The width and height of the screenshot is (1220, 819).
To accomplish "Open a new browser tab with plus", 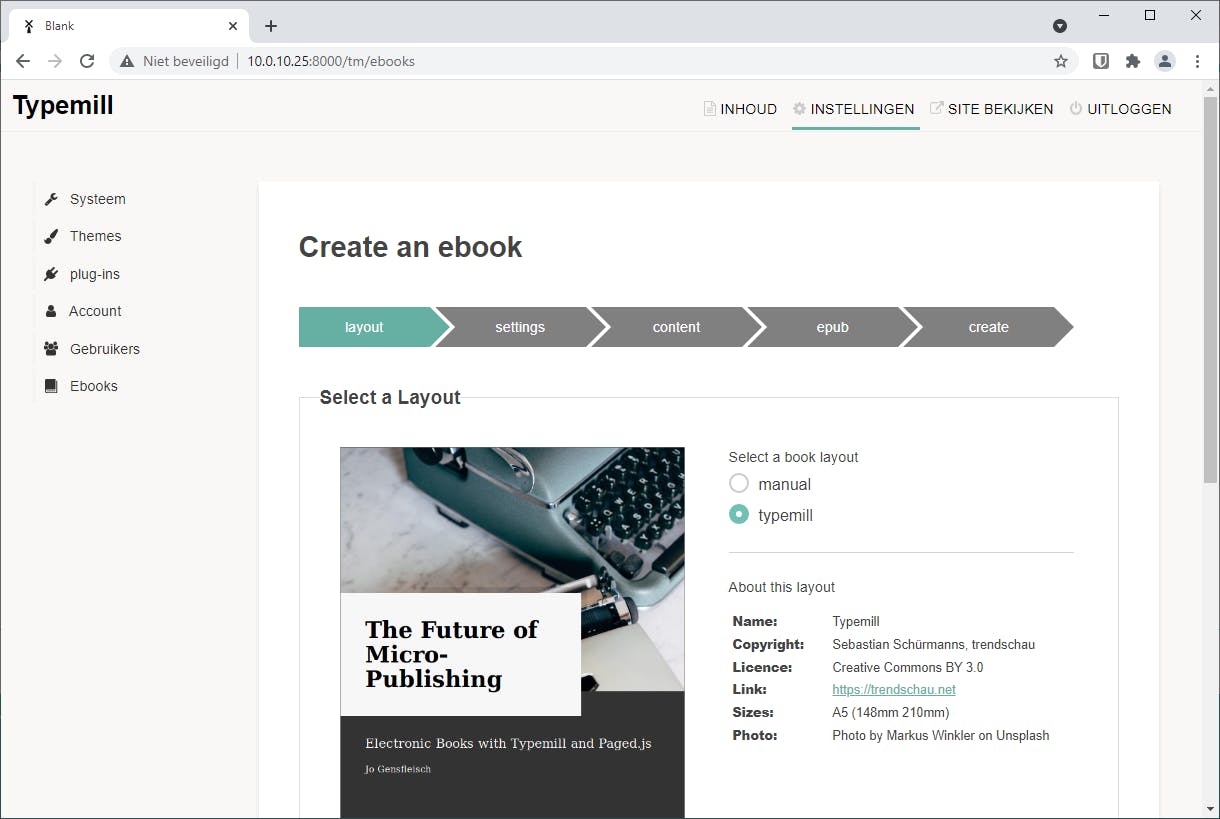I will pyautogui.click(x=271, y=26).
